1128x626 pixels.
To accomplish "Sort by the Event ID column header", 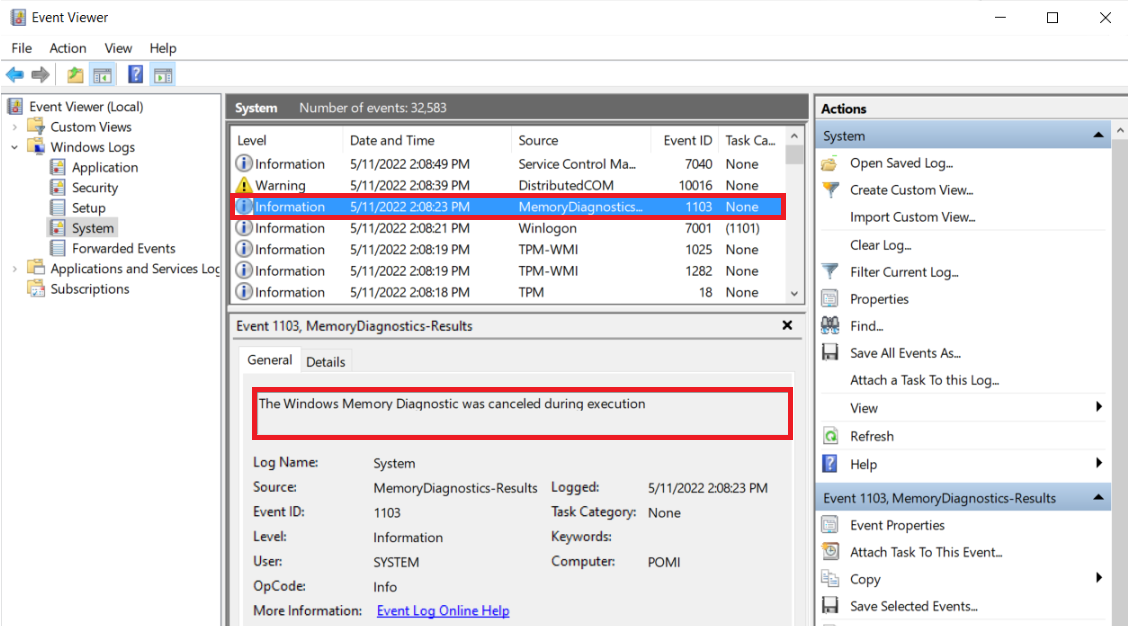I will click(x=685, y=140).
